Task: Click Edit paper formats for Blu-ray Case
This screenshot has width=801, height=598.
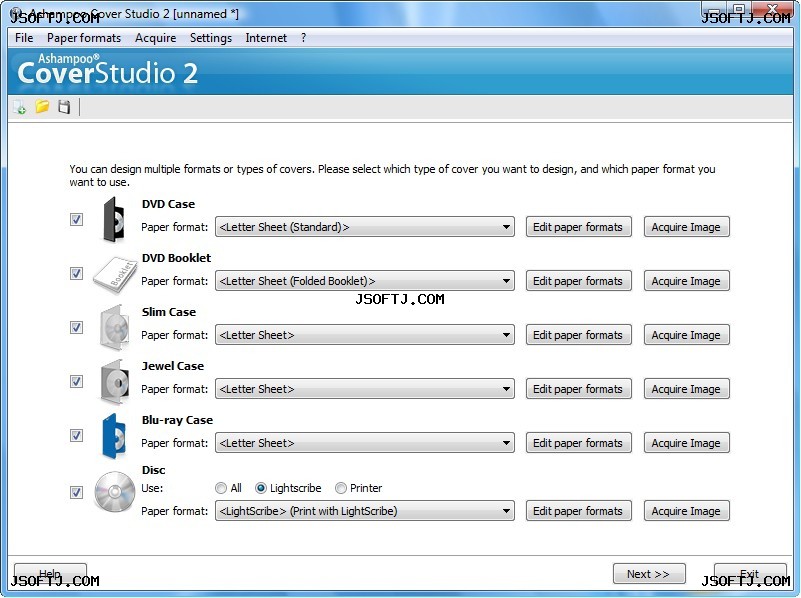Action: click(579, 443)
